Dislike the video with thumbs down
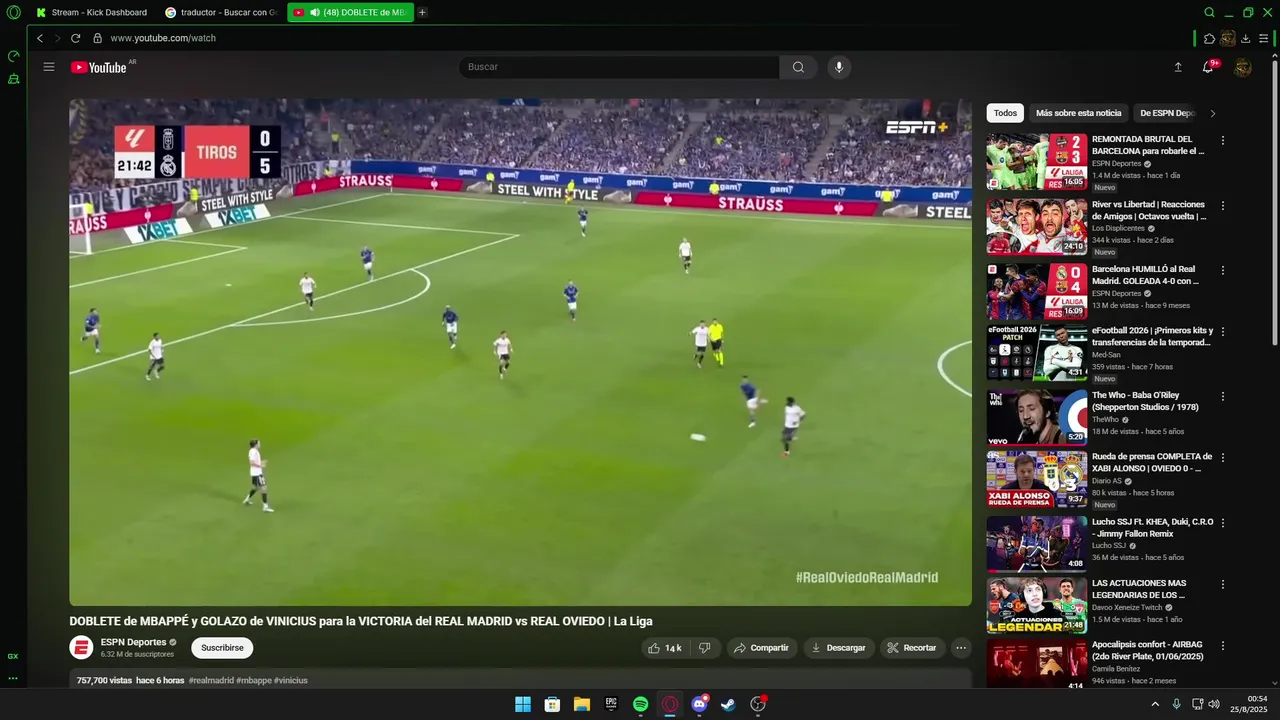The image size is (1280, 720). point(704,648)
